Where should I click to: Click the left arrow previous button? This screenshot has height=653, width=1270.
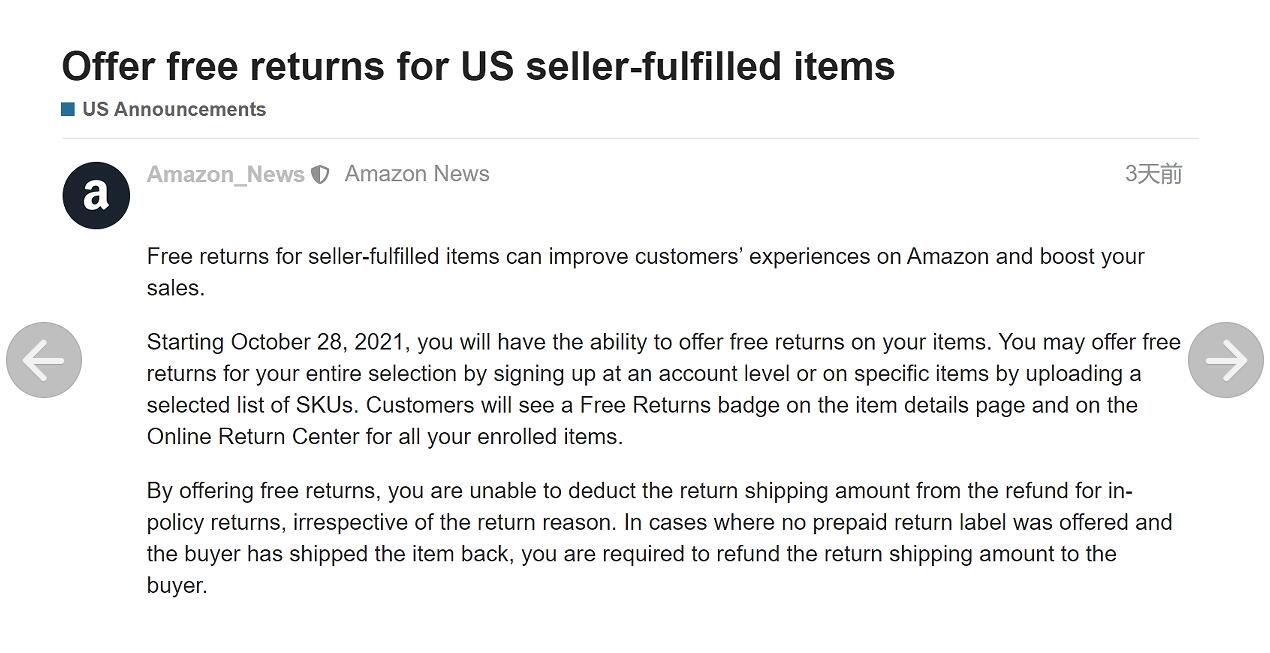tap(44, 360)
